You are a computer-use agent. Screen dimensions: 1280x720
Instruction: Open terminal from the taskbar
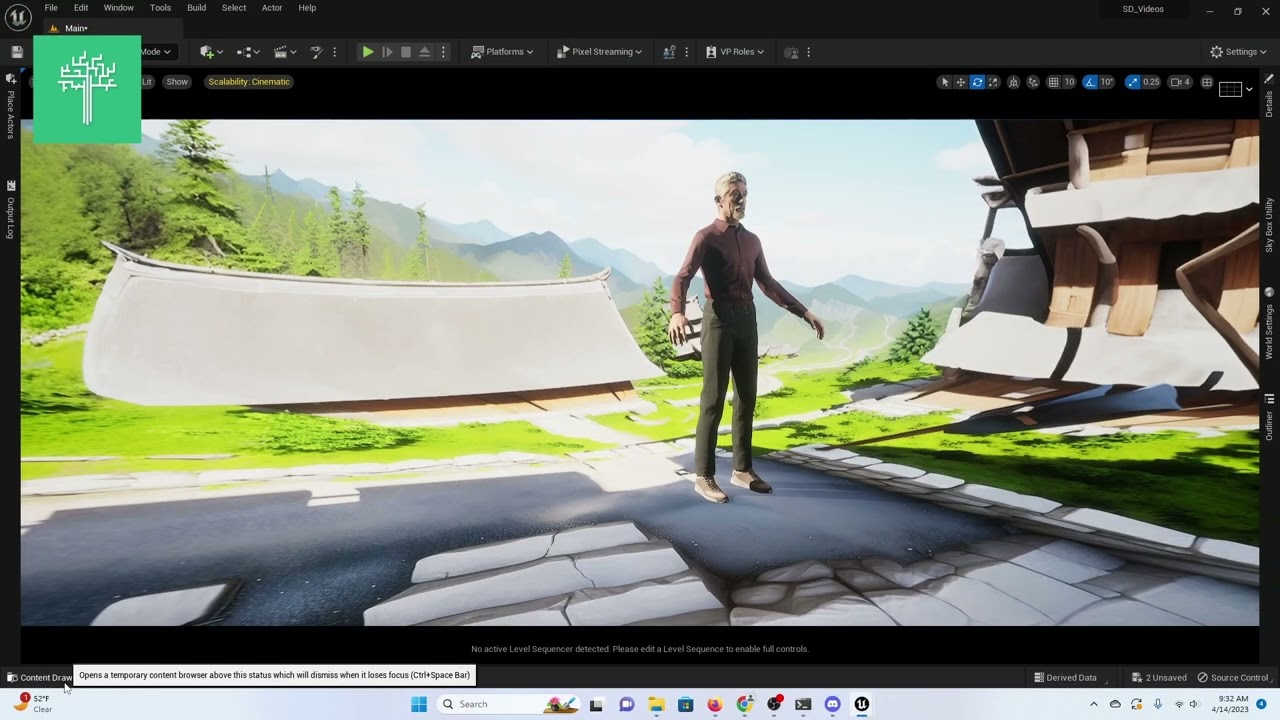click(x=803, y=704)
